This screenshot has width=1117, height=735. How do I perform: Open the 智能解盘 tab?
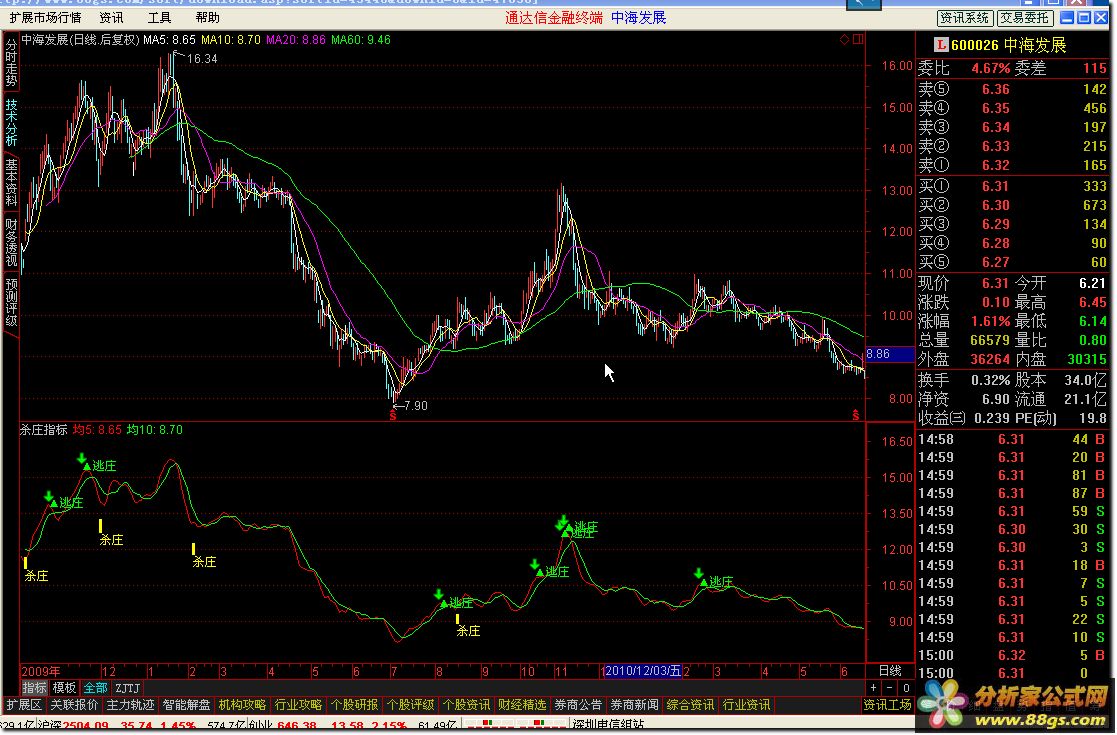tap(186, 705)
